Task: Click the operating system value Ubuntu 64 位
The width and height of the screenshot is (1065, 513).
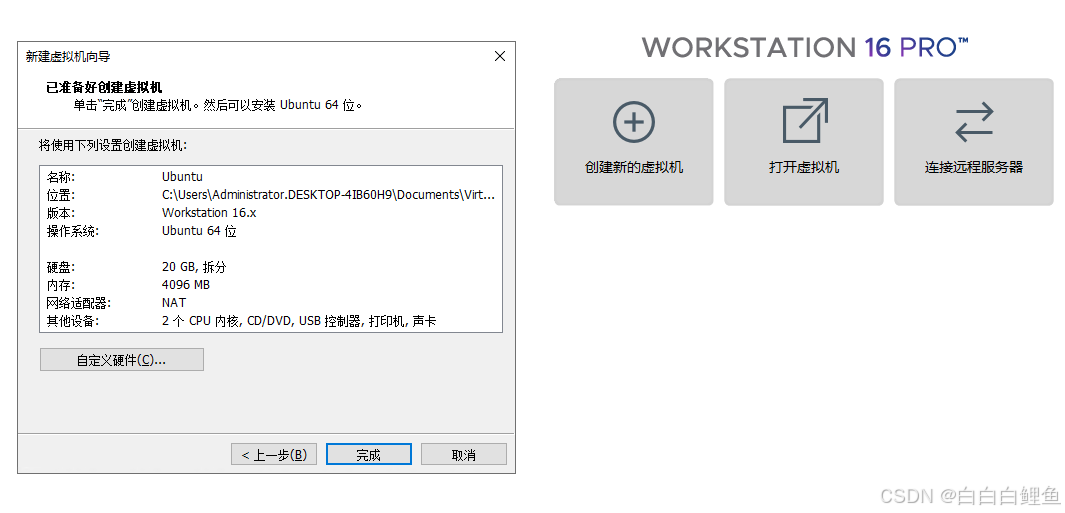Action: point(199,231)
